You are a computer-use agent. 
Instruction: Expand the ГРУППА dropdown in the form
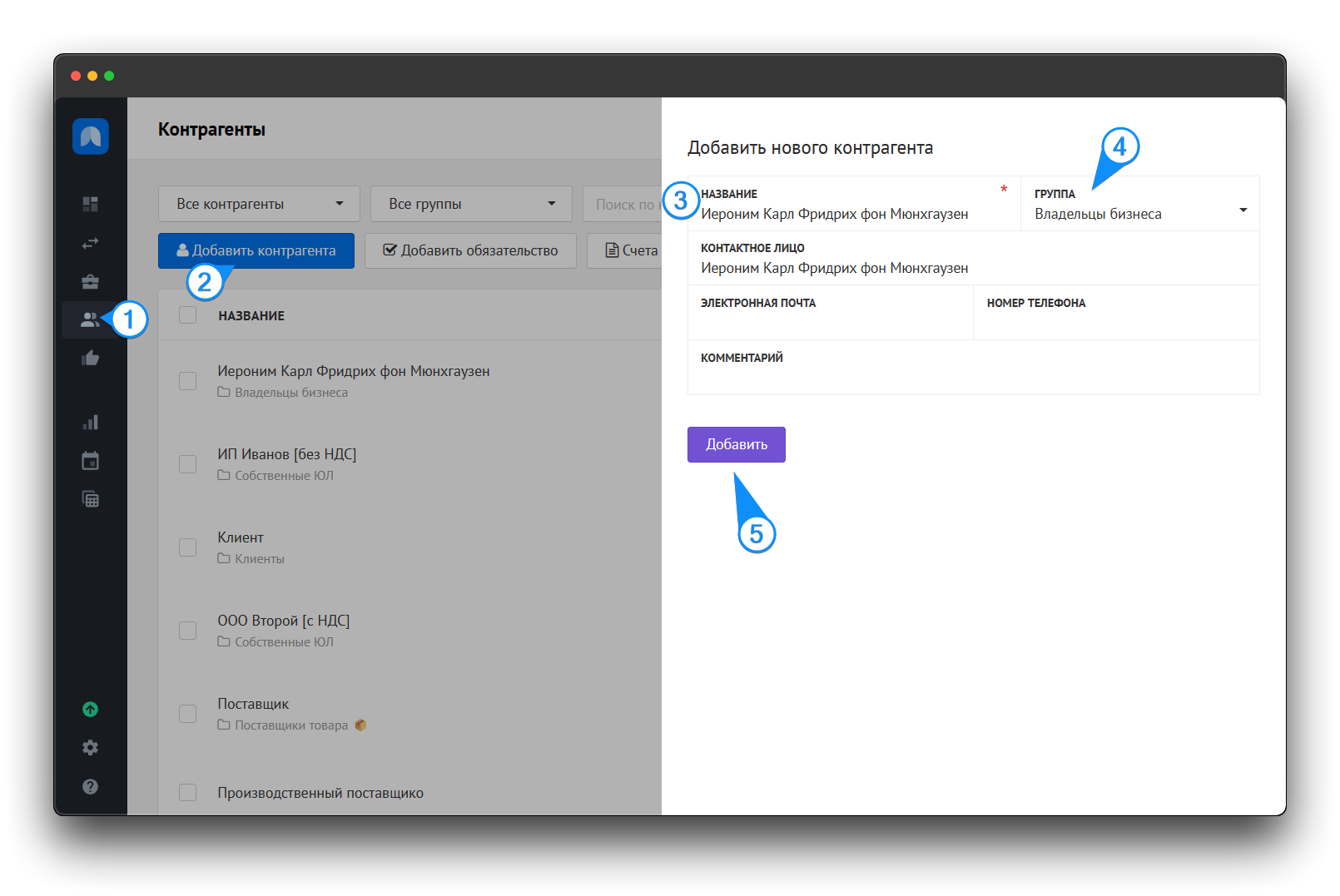(x=1139, y=213)
